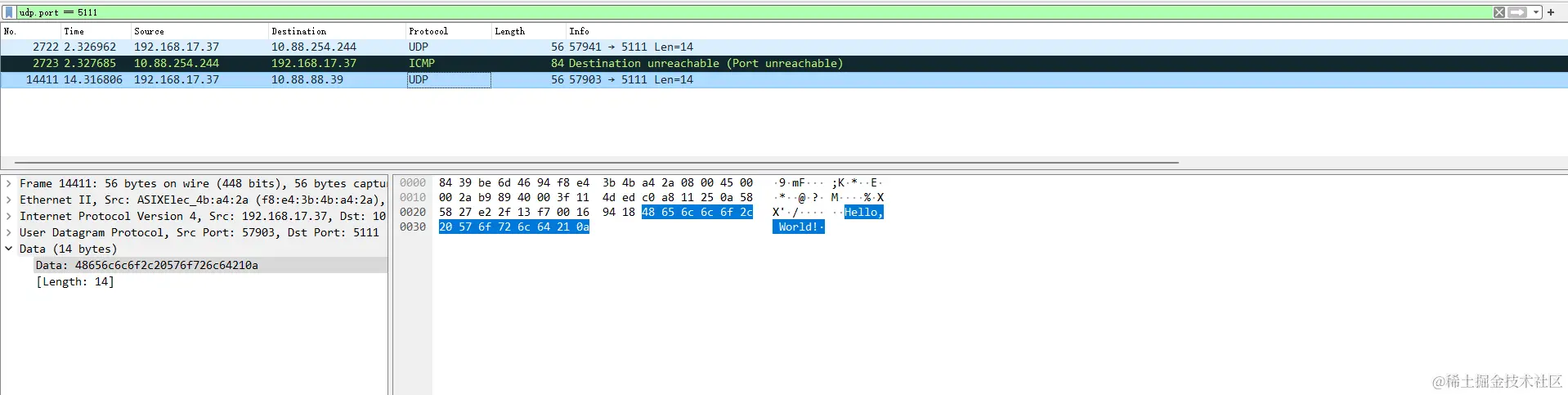
Task: Expand the User Datagram Protocol node
Action: point(9,233)
